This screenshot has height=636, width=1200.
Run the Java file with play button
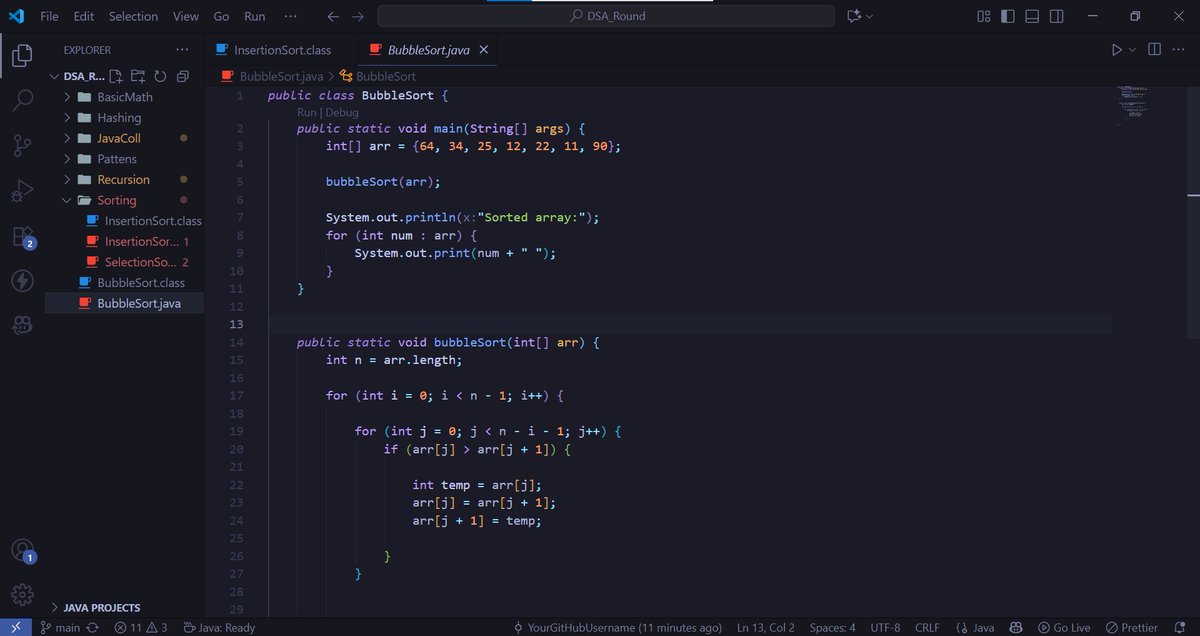[1117, 49]
